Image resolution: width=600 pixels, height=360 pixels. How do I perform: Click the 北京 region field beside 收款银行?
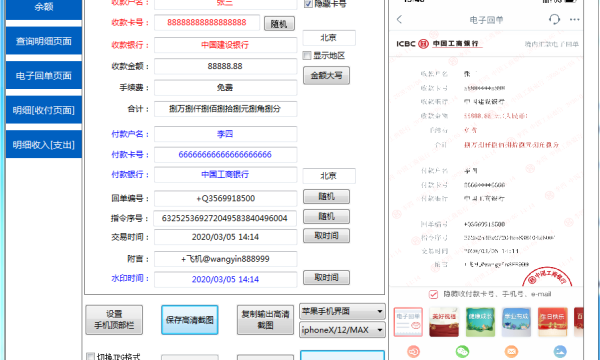tap(329, 37)
